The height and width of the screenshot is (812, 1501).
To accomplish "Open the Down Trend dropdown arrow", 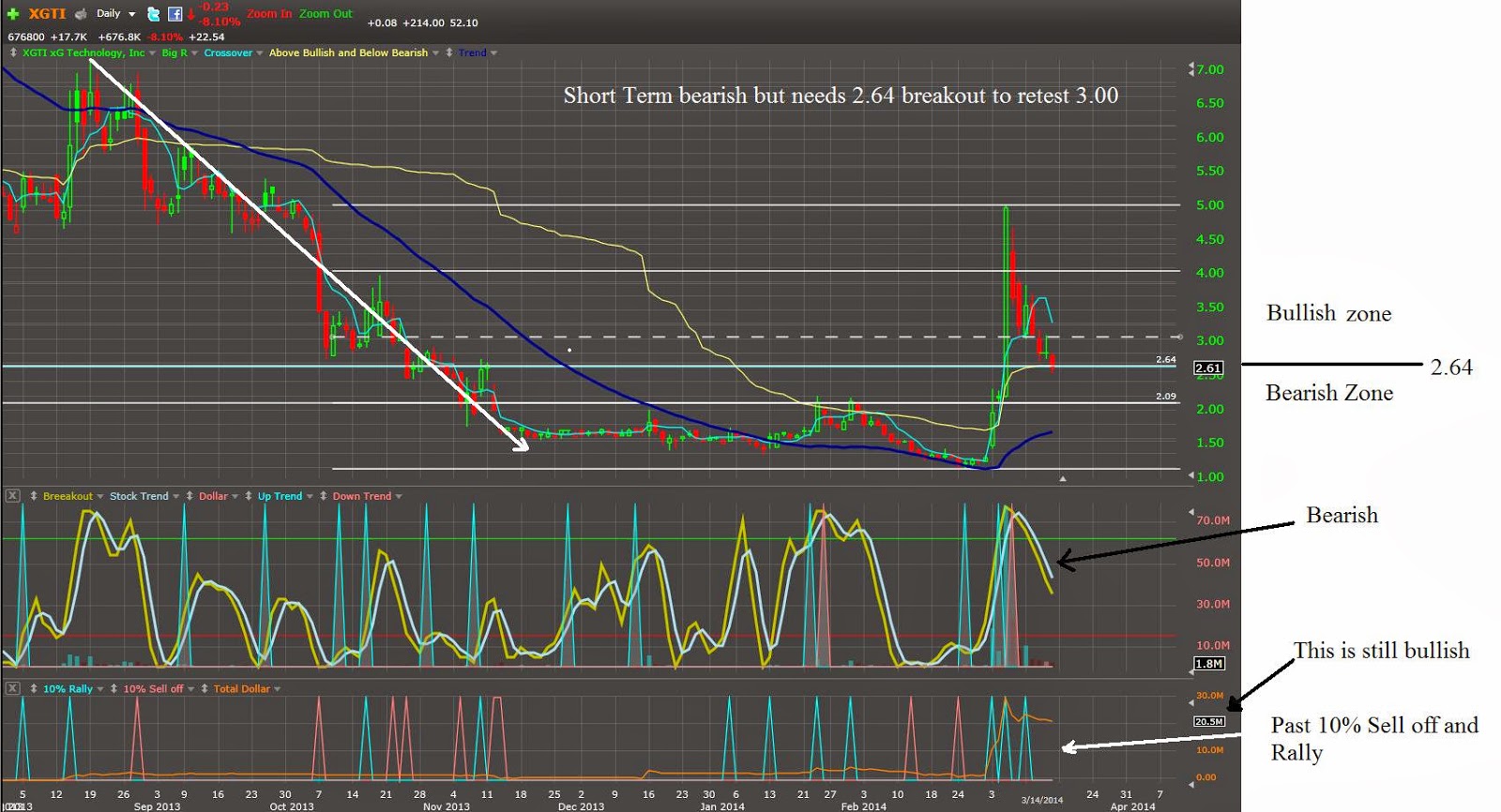I will [399, 497].
